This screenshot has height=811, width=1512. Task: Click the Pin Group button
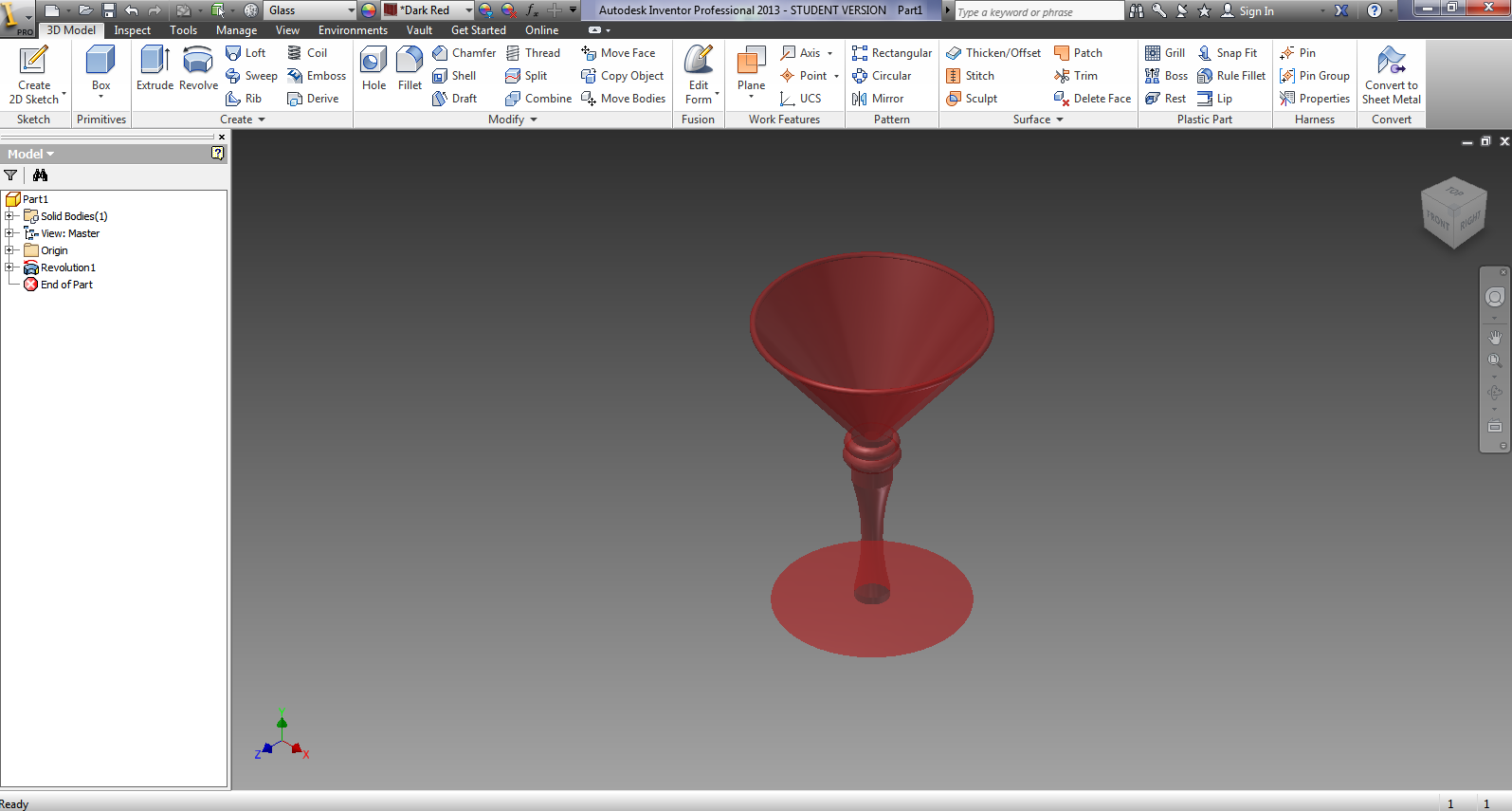[1315, 76]
